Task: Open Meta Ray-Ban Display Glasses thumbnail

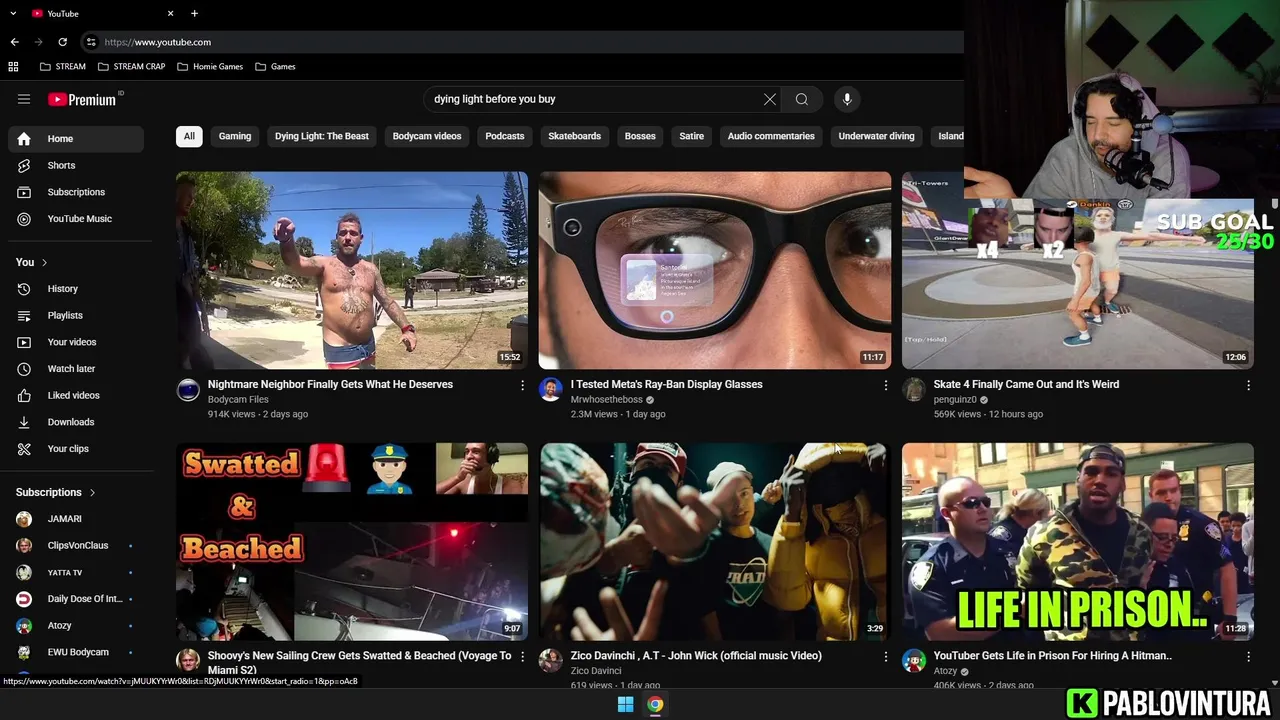Action: tap(715, 270)
